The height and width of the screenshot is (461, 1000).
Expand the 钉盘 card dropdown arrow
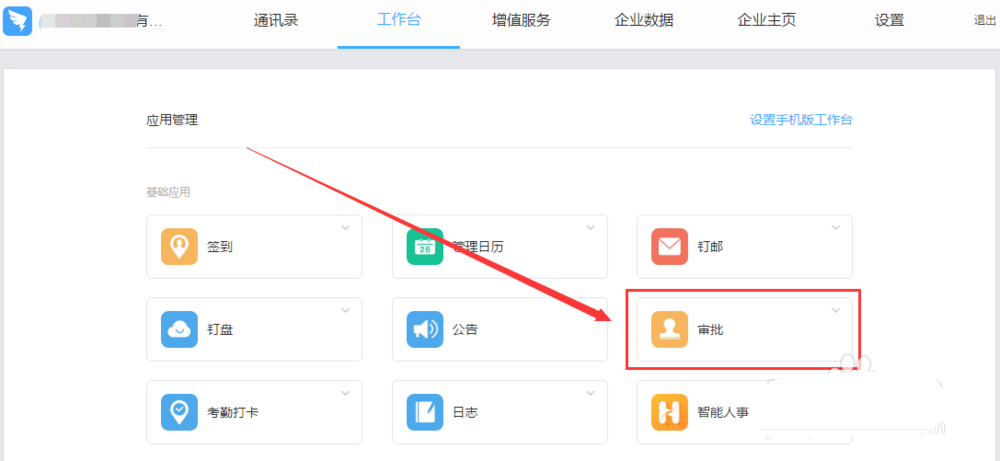click(x=346, y=311)
